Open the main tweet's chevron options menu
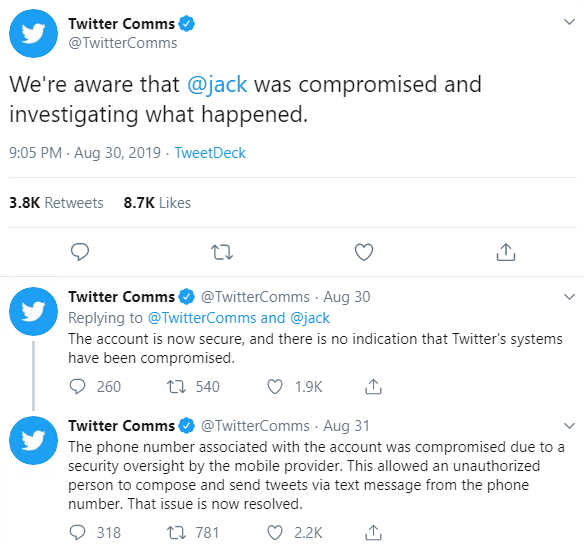The image size is (584, 548). [x=569, y=22]
